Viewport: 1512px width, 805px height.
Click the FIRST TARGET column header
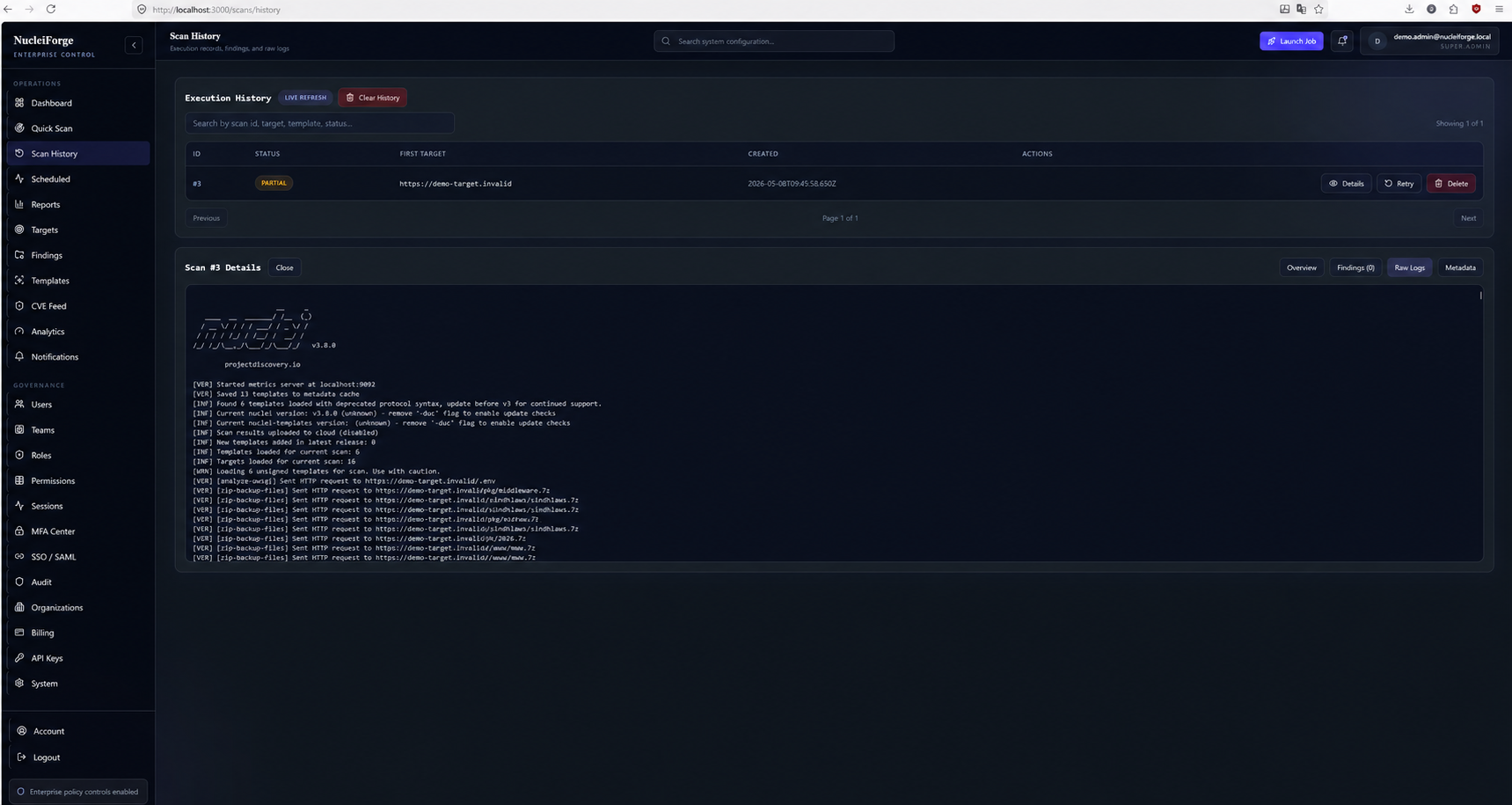[422, 154]
